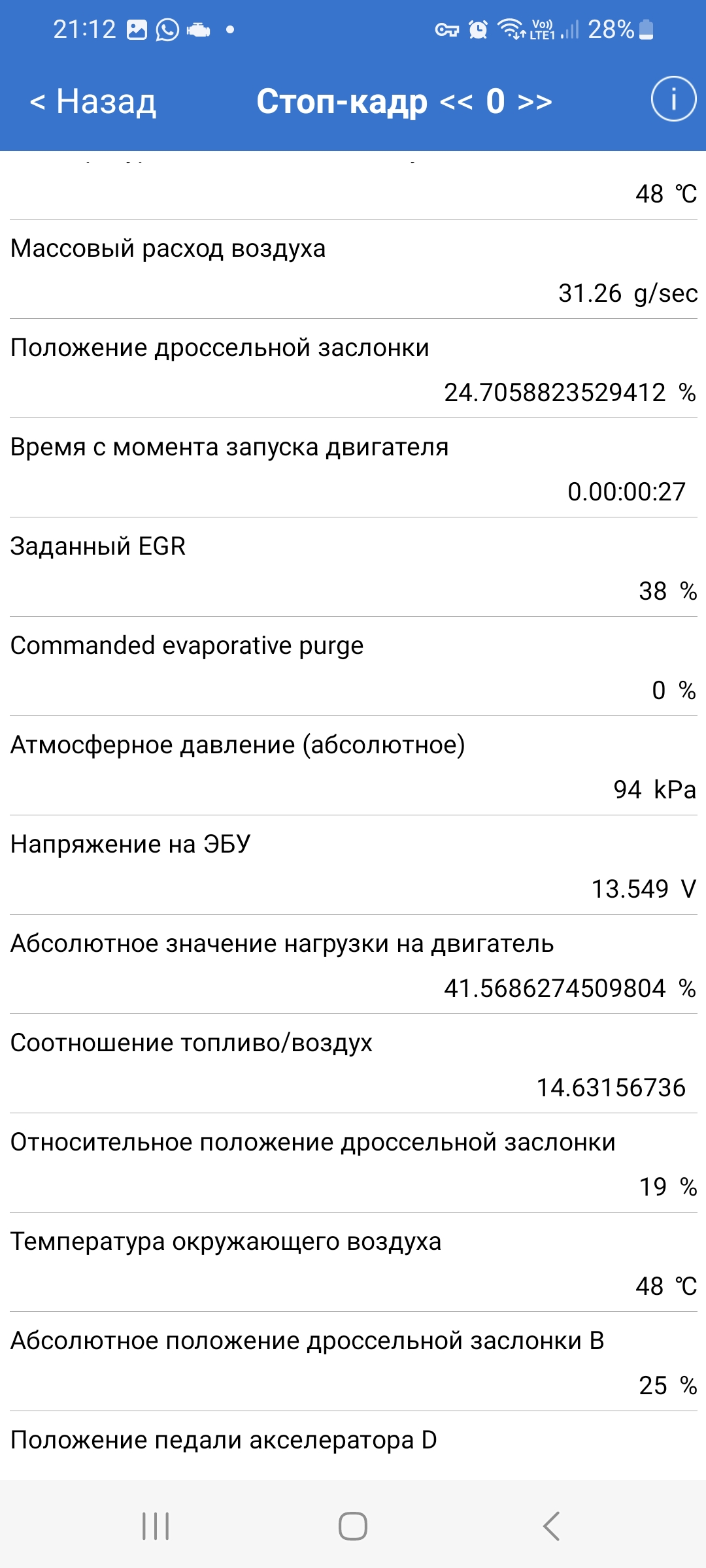
Task: Tap the Температура окружающего воздуха row
Action: [x=353, y=1263]
